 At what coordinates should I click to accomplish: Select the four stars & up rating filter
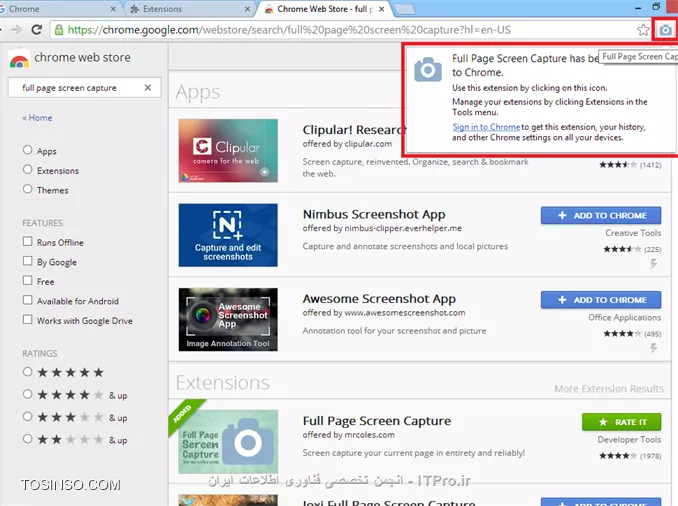tap(27, 394)
